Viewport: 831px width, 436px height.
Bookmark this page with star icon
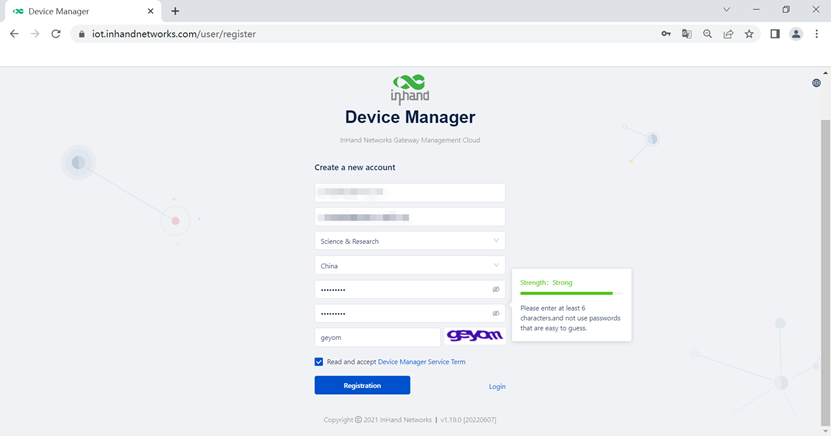[749, 34]
